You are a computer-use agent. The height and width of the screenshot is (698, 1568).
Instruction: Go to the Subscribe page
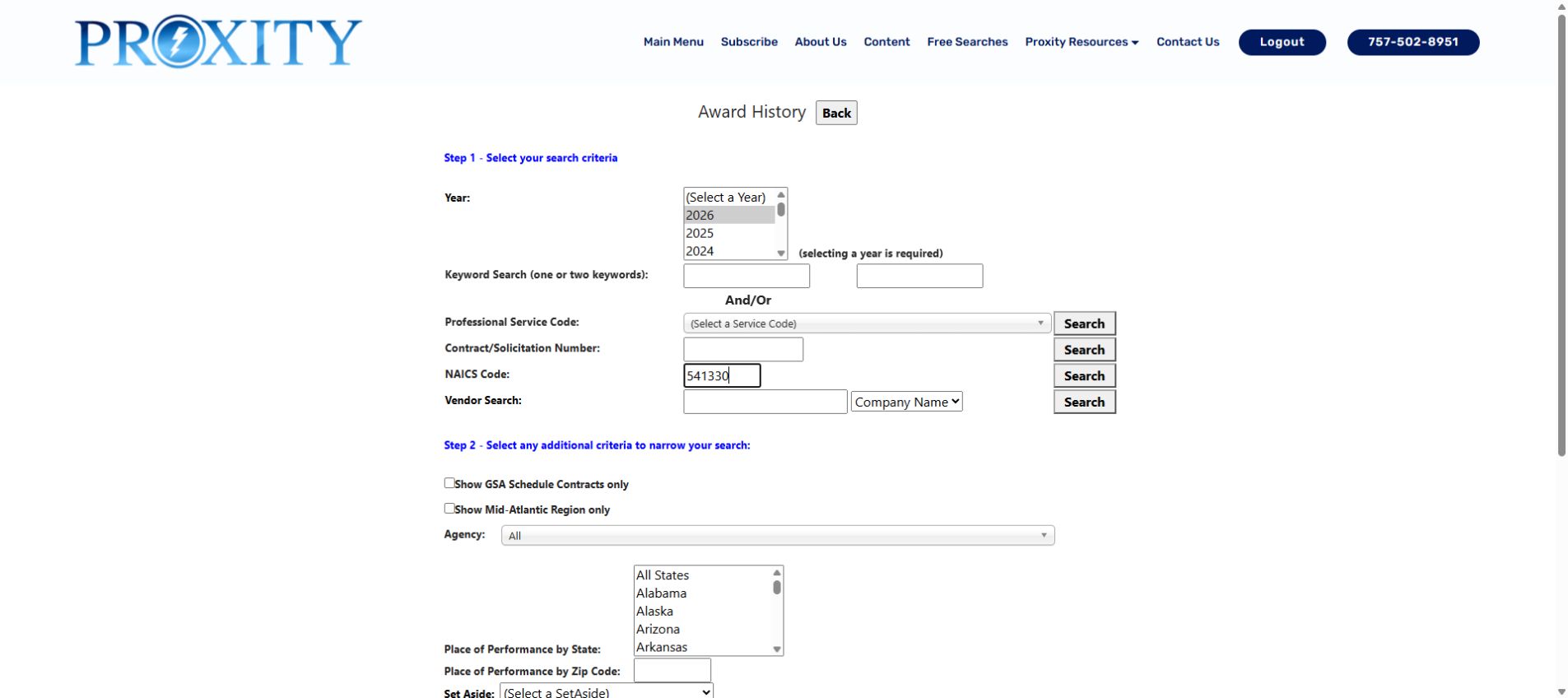[x=749, y=42]
